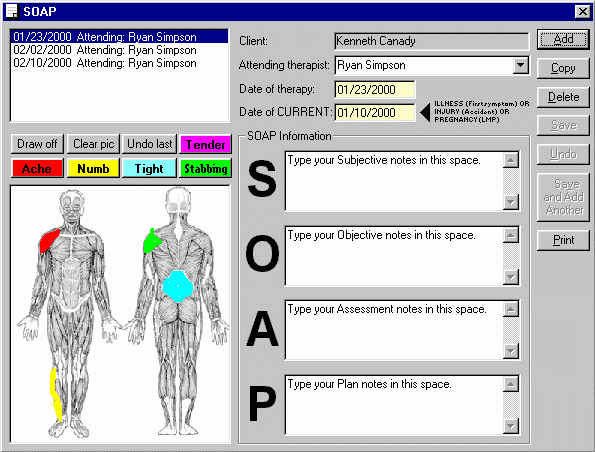Screen dimensions: 595x452
Task: Select the 01/23/2000 session entry
Action: click(x=119, y=37)
